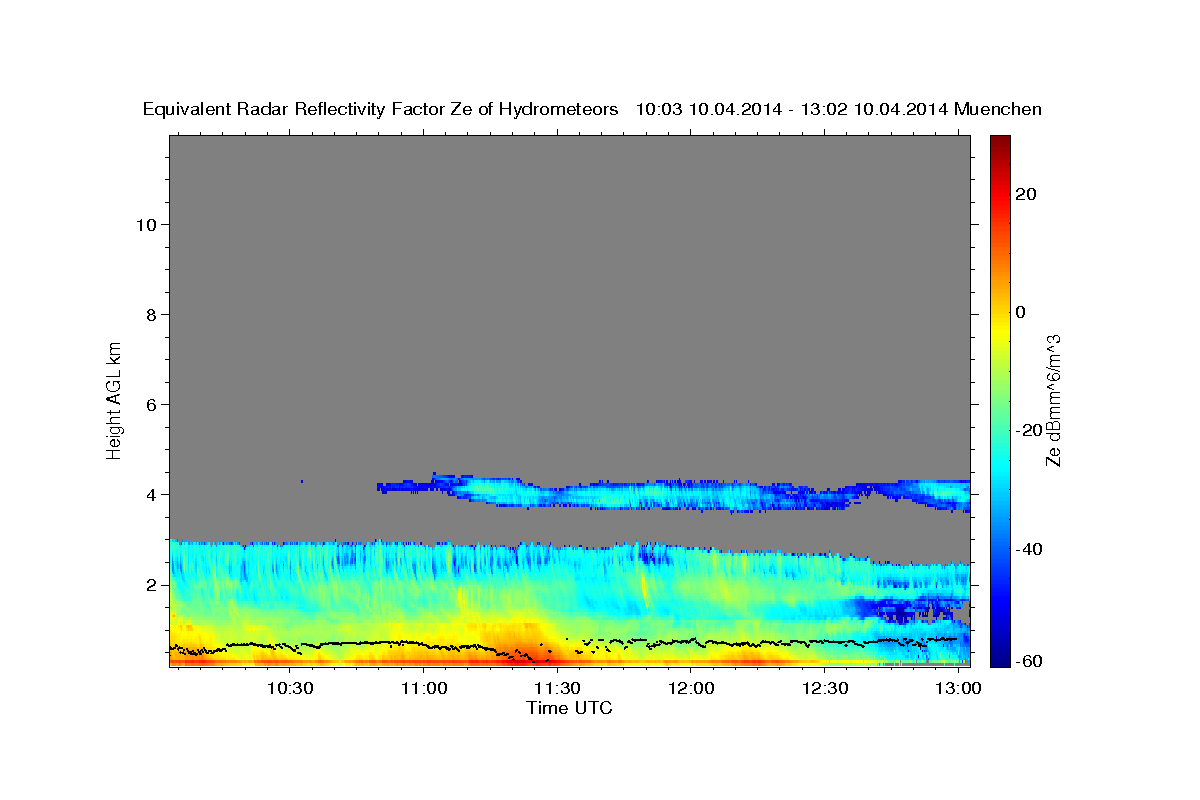Viewport: 1200px width, 800px height.
Task: Click the 'Time UTC' axis label
Action: point(569,708)
